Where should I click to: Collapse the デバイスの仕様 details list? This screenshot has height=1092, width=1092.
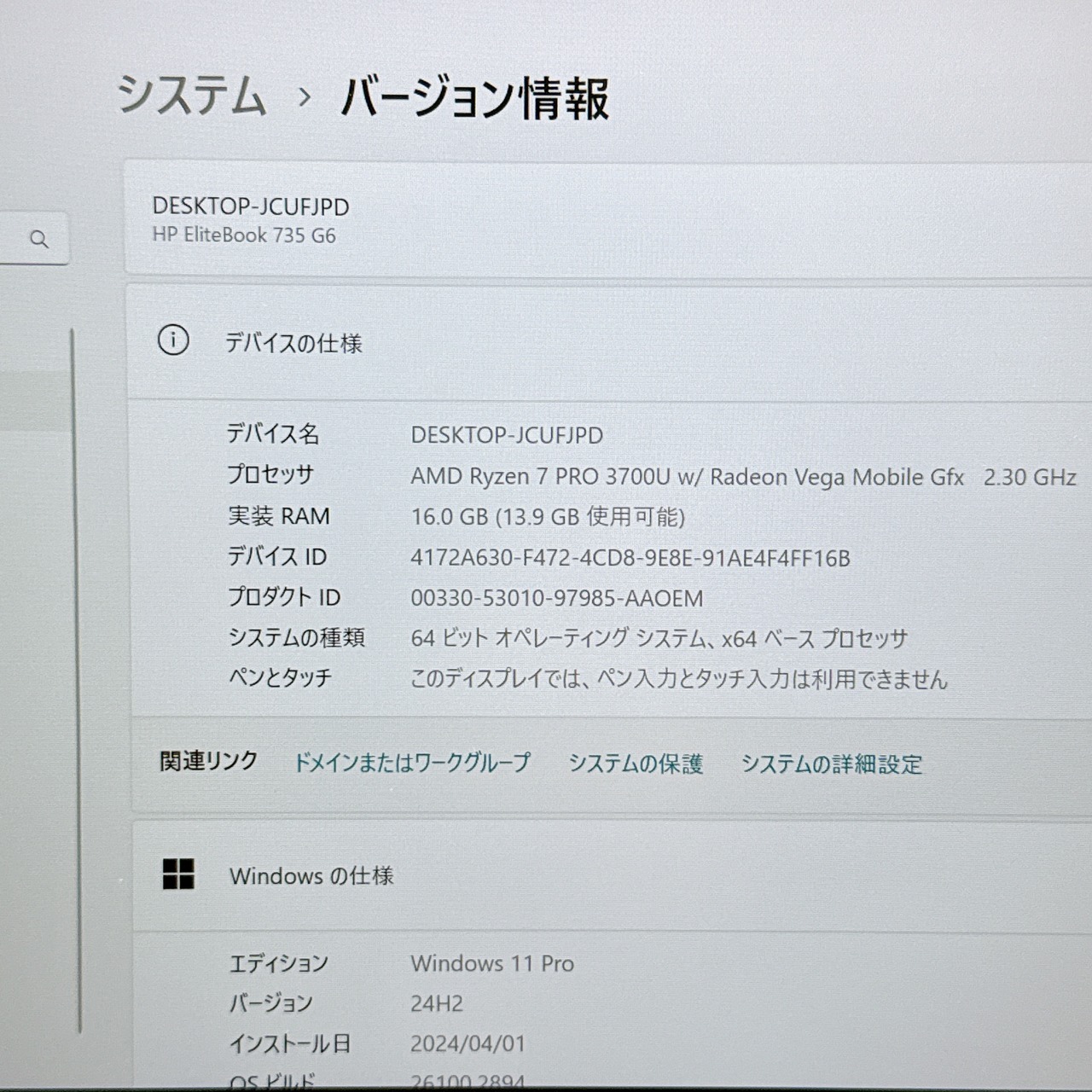[294, 343]
